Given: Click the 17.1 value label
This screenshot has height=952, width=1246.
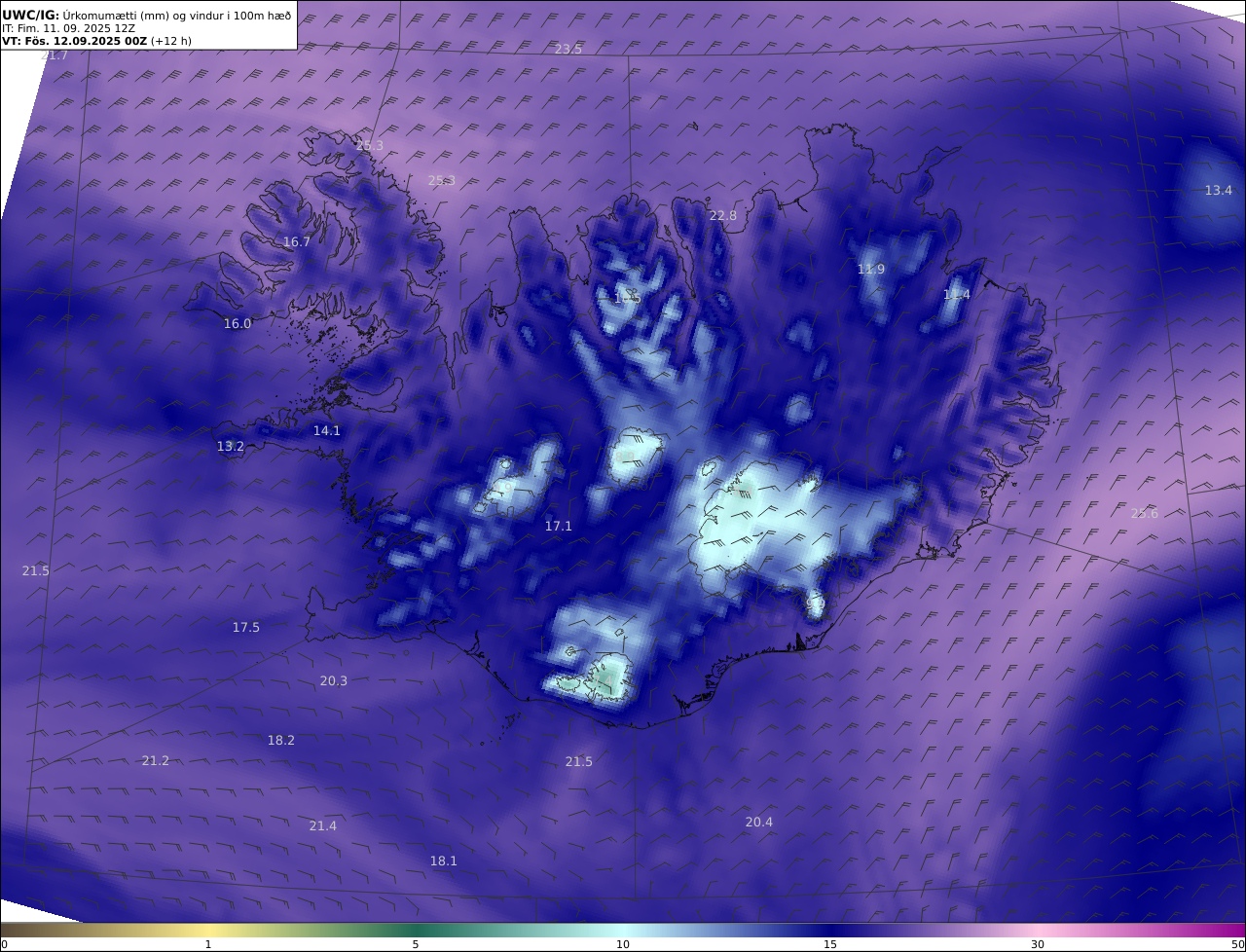Looking at the screenshot, I should click(559, 526).
